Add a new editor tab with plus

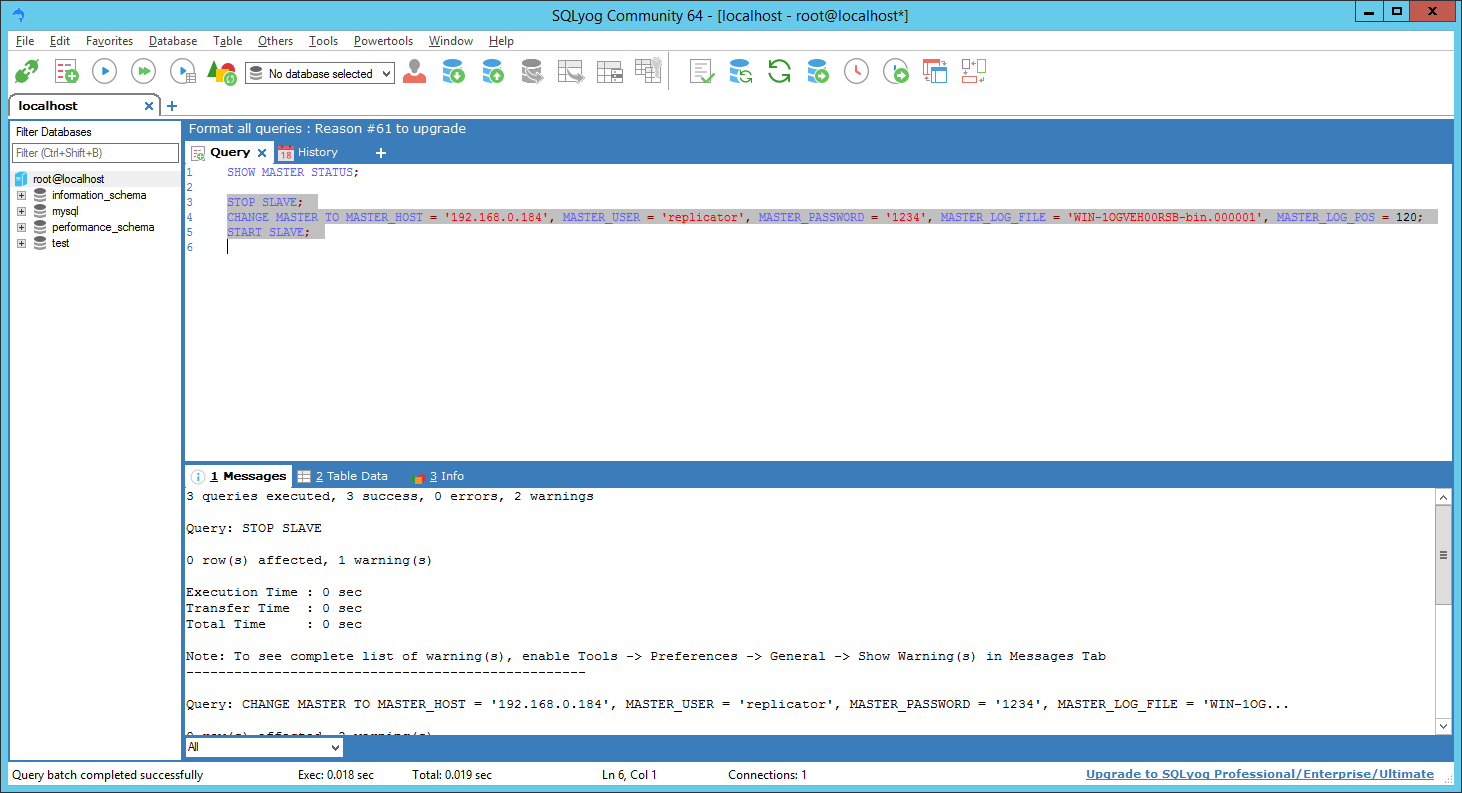380,153
